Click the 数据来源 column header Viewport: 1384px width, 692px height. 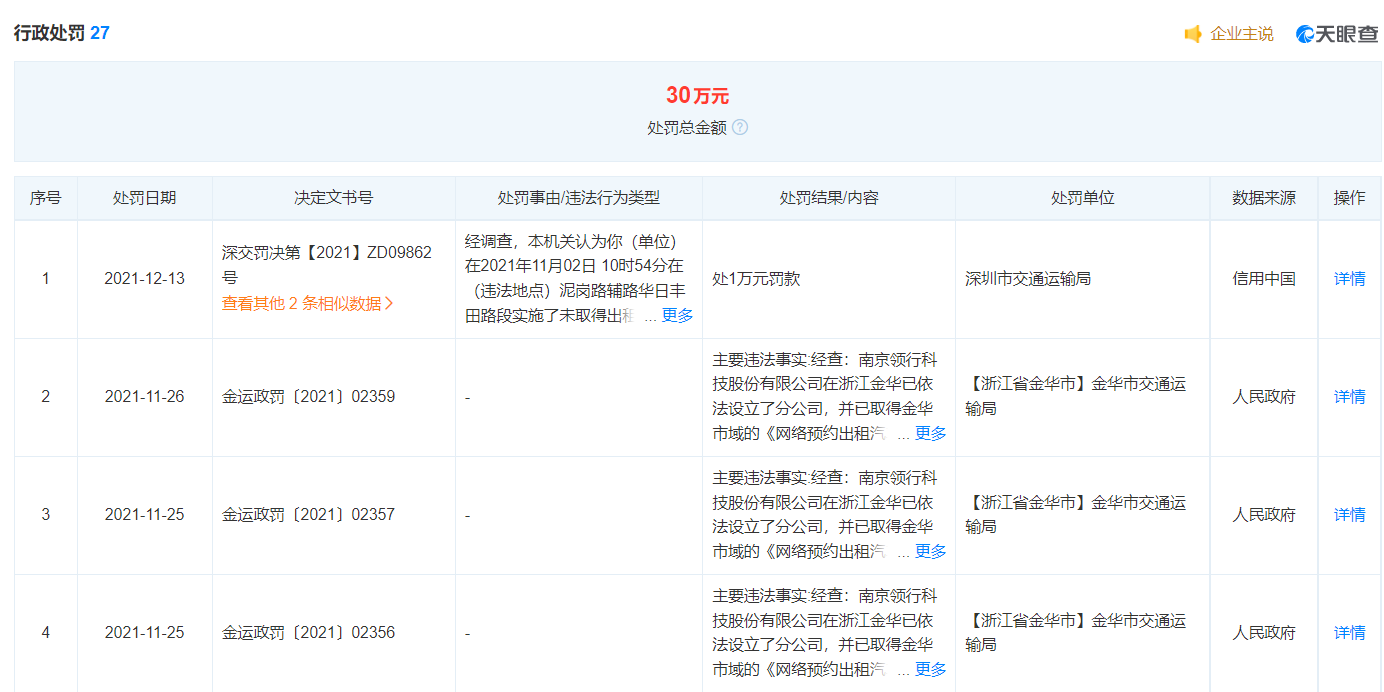coord(1263,198)
